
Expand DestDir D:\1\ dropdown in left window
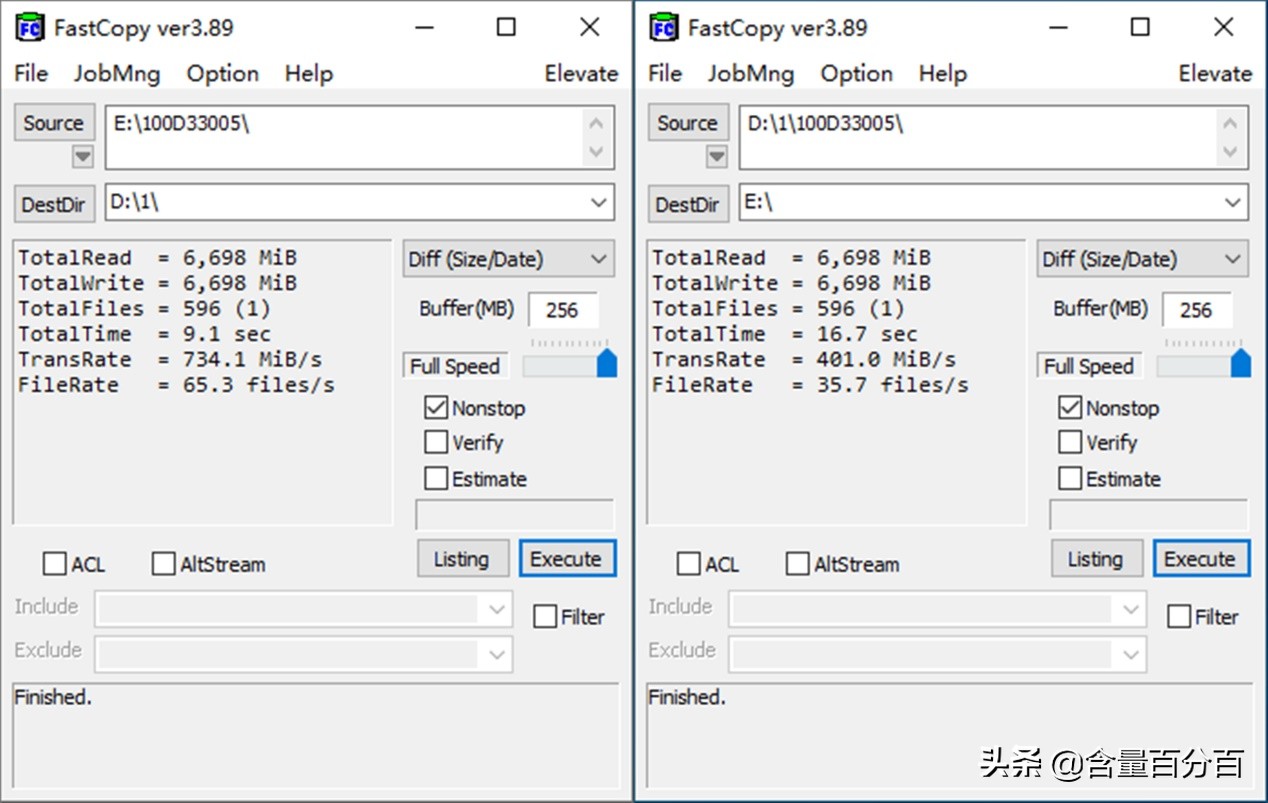(x=599, y=202)
